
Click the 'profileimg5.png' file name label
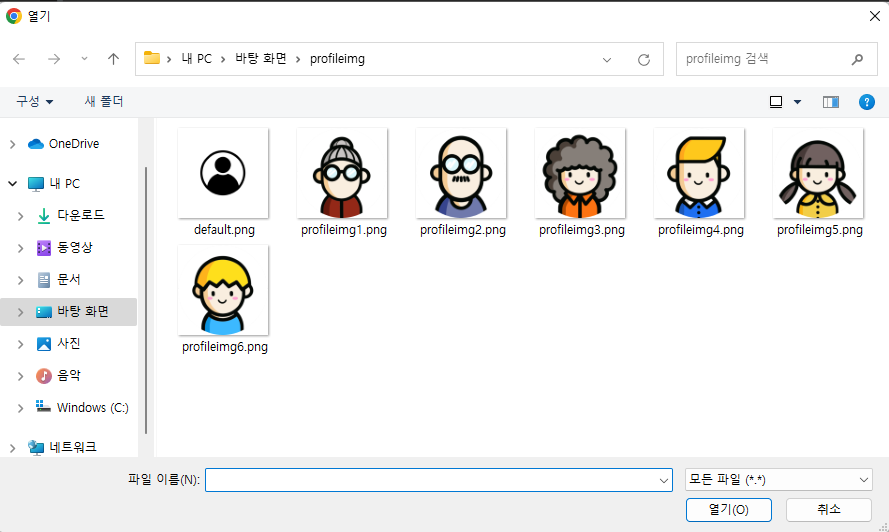820,230
